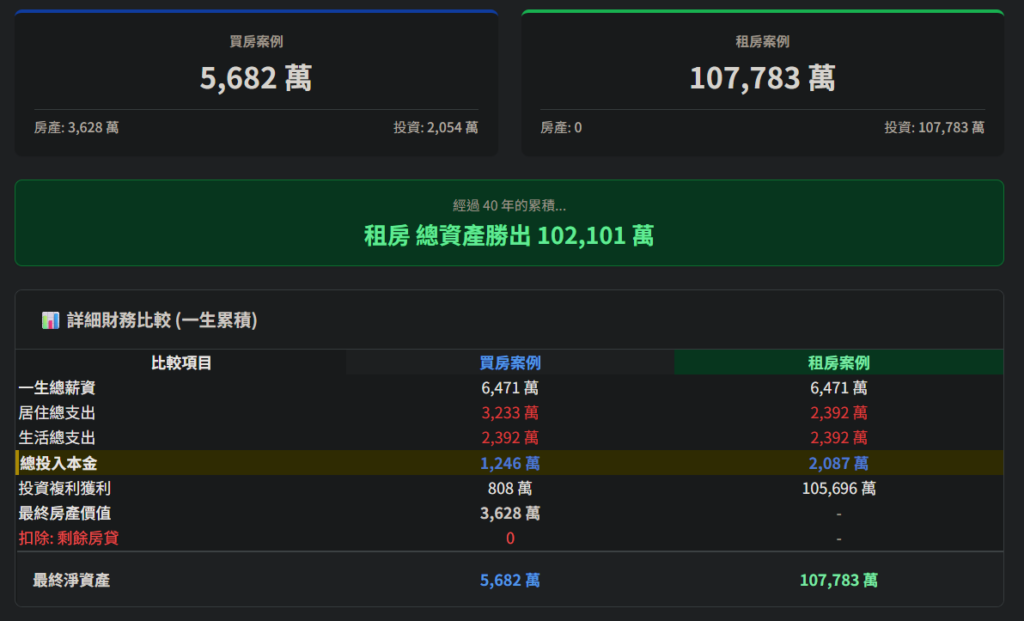Viewport: 1024px width, 621px height.
Task: Click the large 107,783 萬 total in rent card
Action: 762,78
